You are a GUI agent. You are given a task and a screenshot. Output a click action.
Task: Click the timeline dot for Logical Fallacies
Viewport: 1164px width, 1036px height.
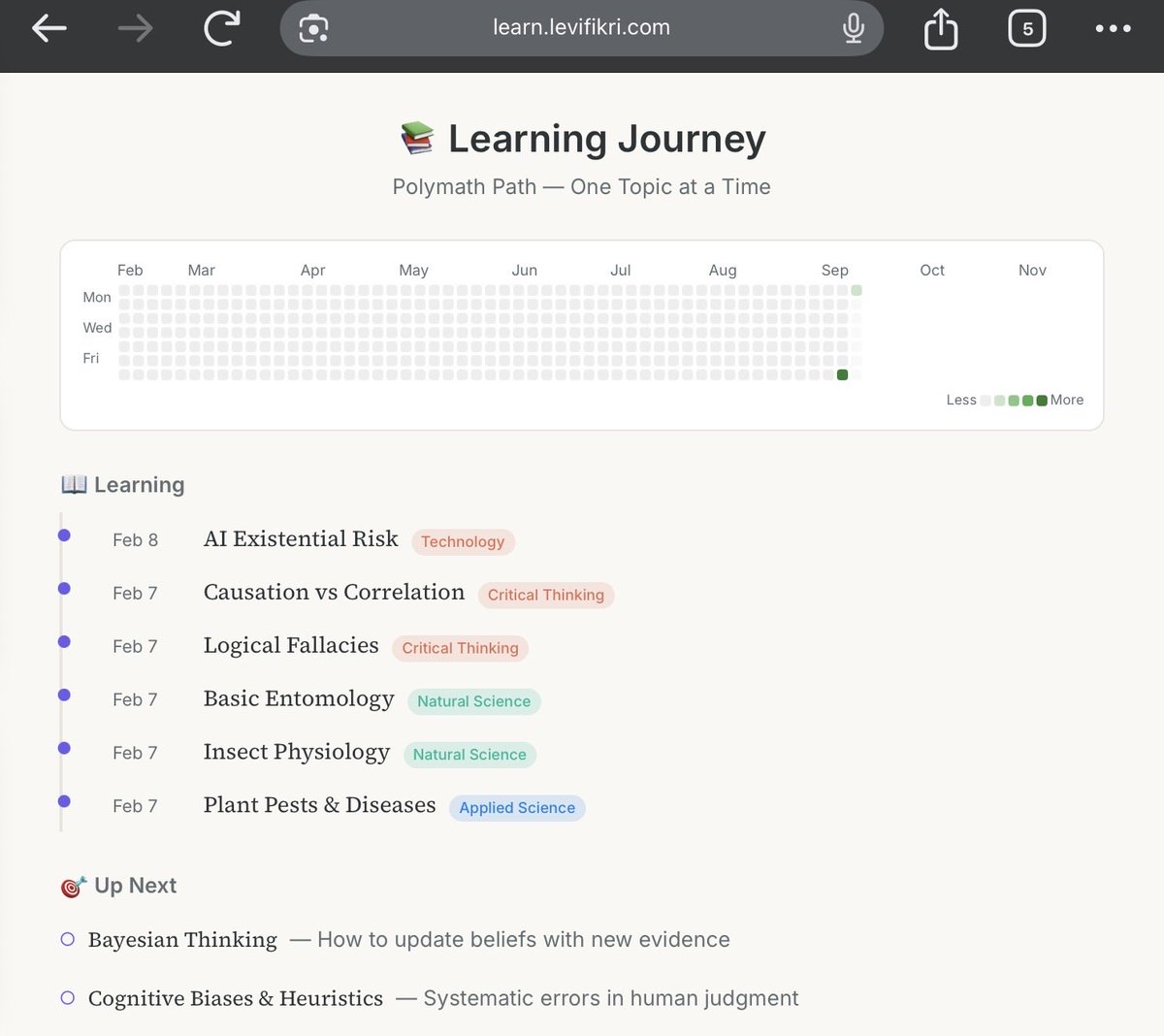pos(64,642)
